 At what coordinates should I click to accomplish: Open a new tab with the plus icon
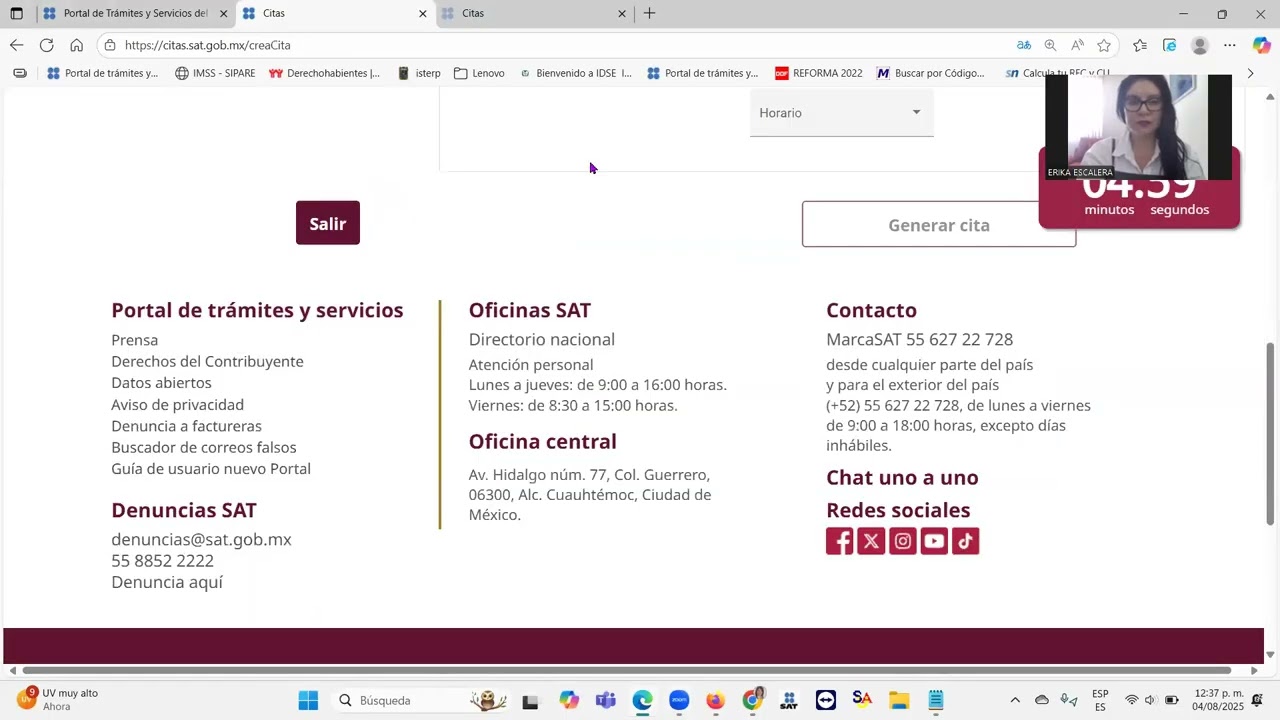pos(649,13)
